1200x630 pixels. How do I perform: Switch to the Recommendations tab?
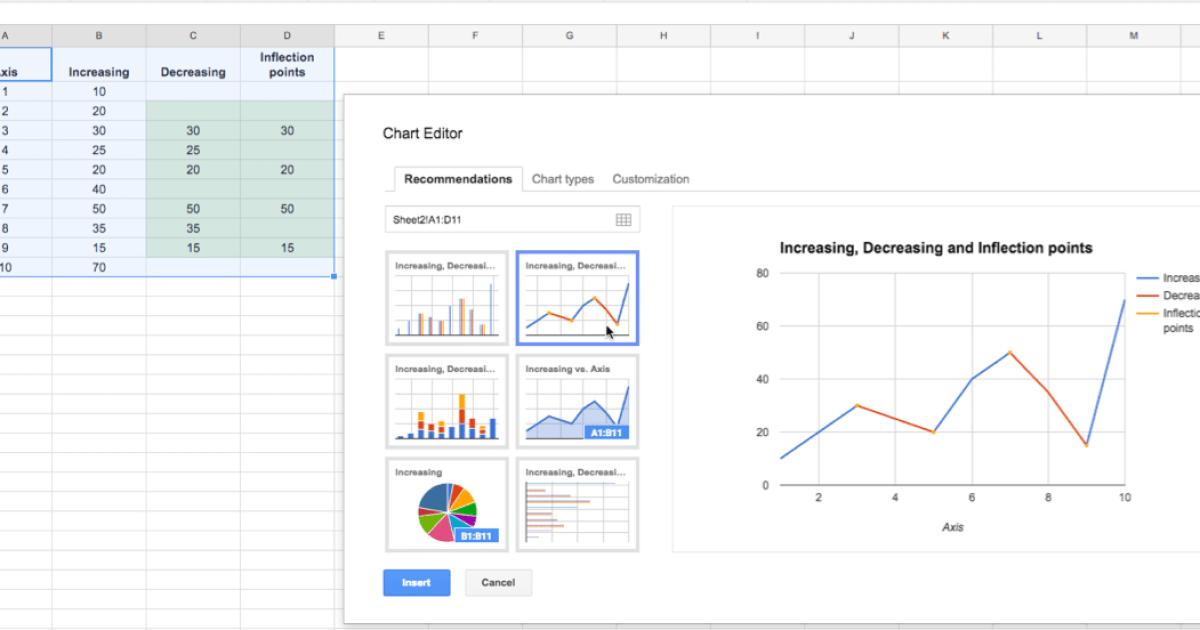click(458, 179)
